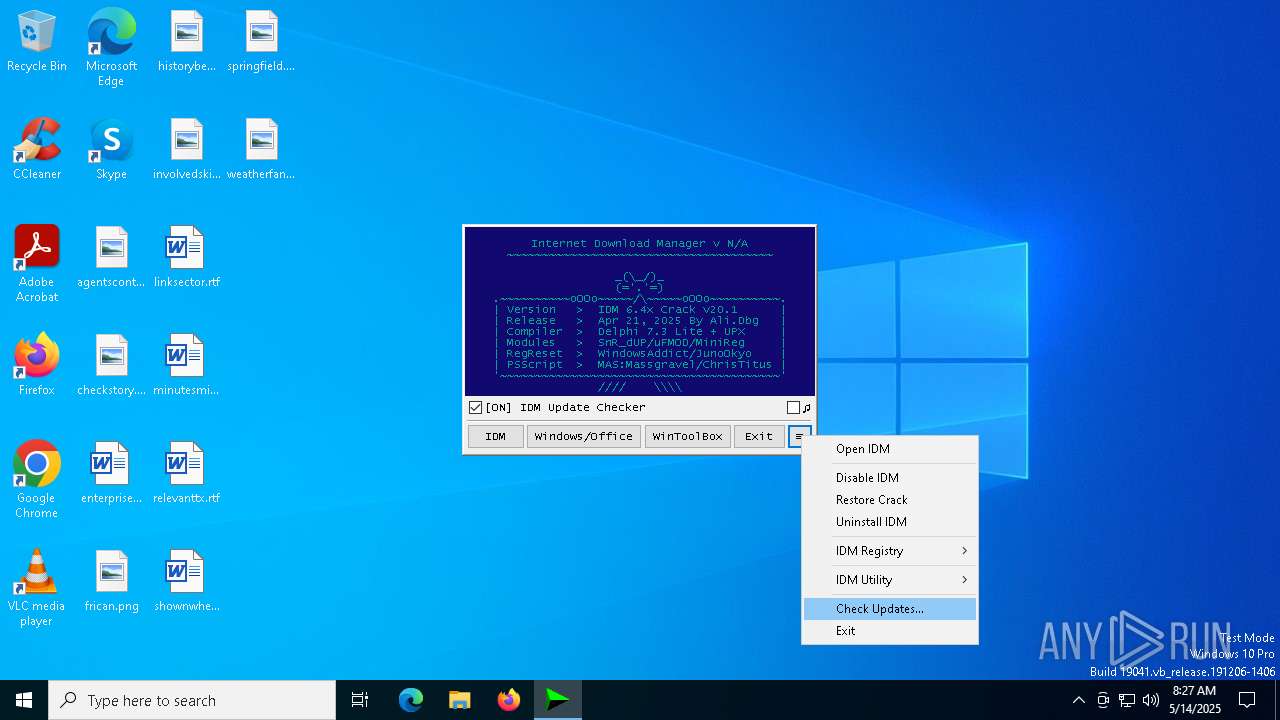Select the checkstory... image file

111,366
